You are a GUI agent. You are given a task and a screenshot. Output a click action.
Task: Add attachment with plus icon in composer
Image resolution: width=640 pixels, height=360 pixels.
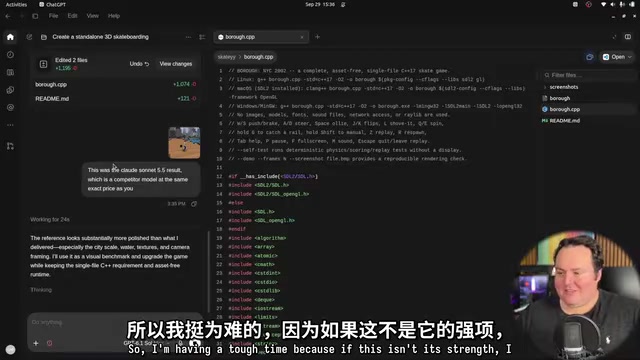[x=36, y=343]
